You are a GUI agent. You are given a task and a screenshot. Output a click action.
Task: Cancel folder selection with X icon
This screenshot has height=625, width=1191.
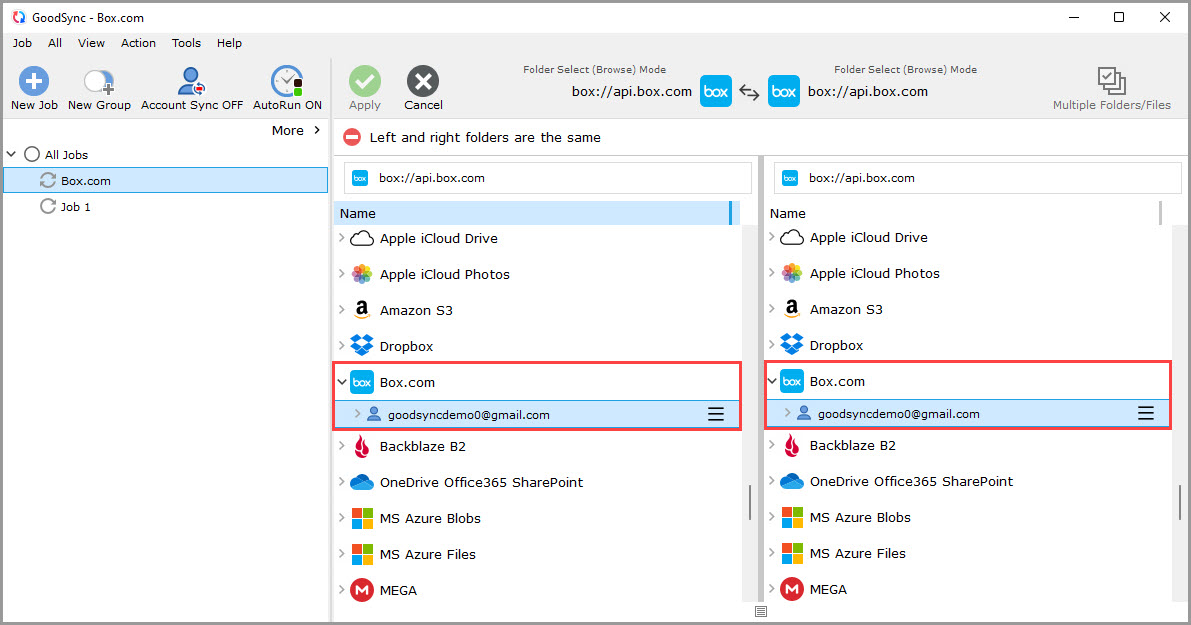coord(423,81)
